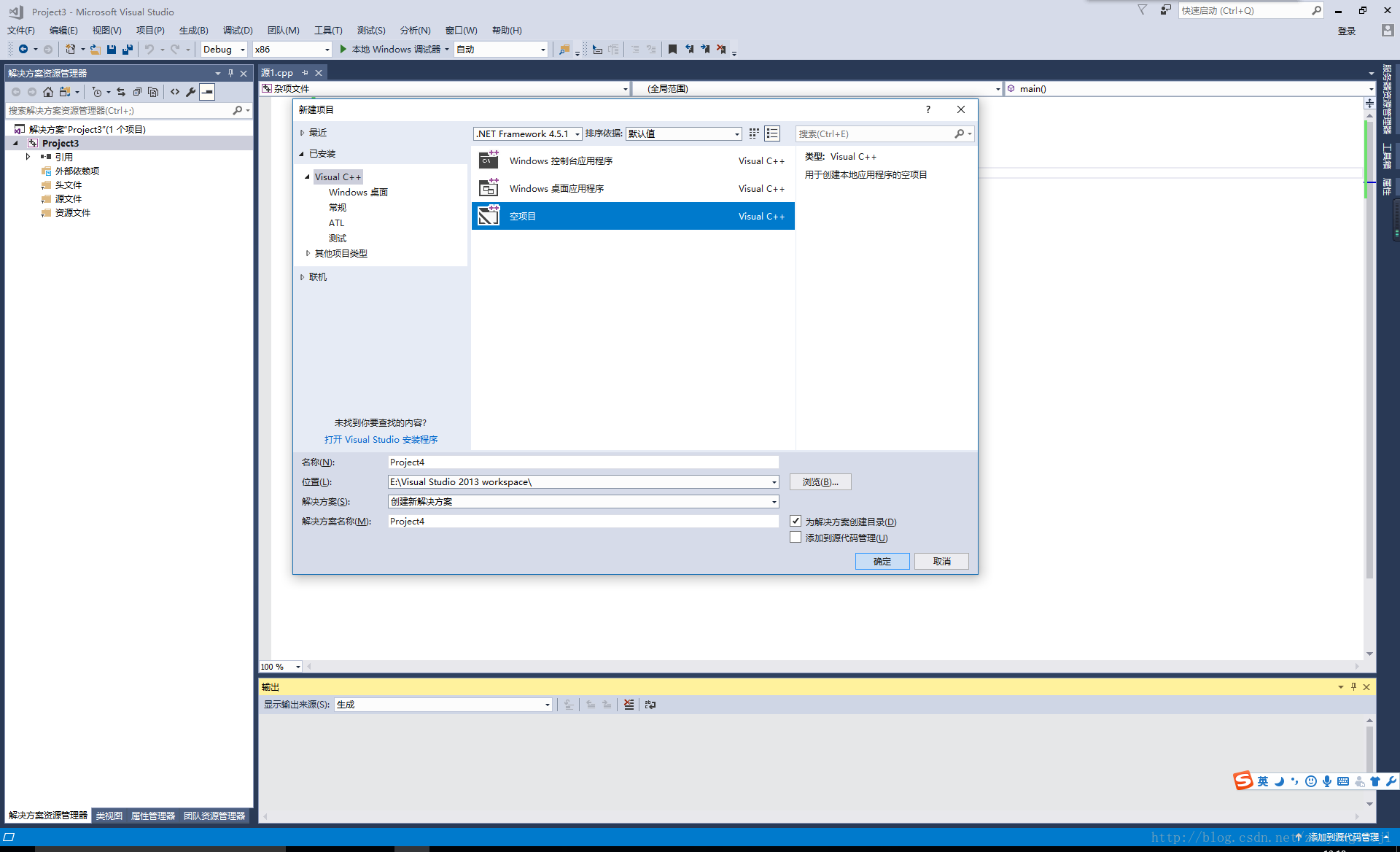The width and height of the screenshot is (1400, 852).
Task: Switch to the Property Manager tab
Action: [x=153, y=816]
